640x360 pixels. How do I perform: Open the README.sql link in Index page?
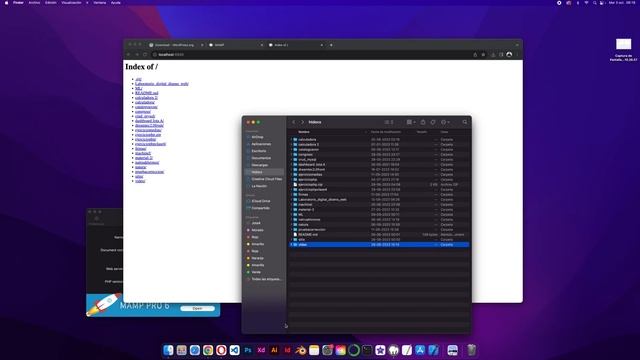pyautogui.click(x=147, y=93)
